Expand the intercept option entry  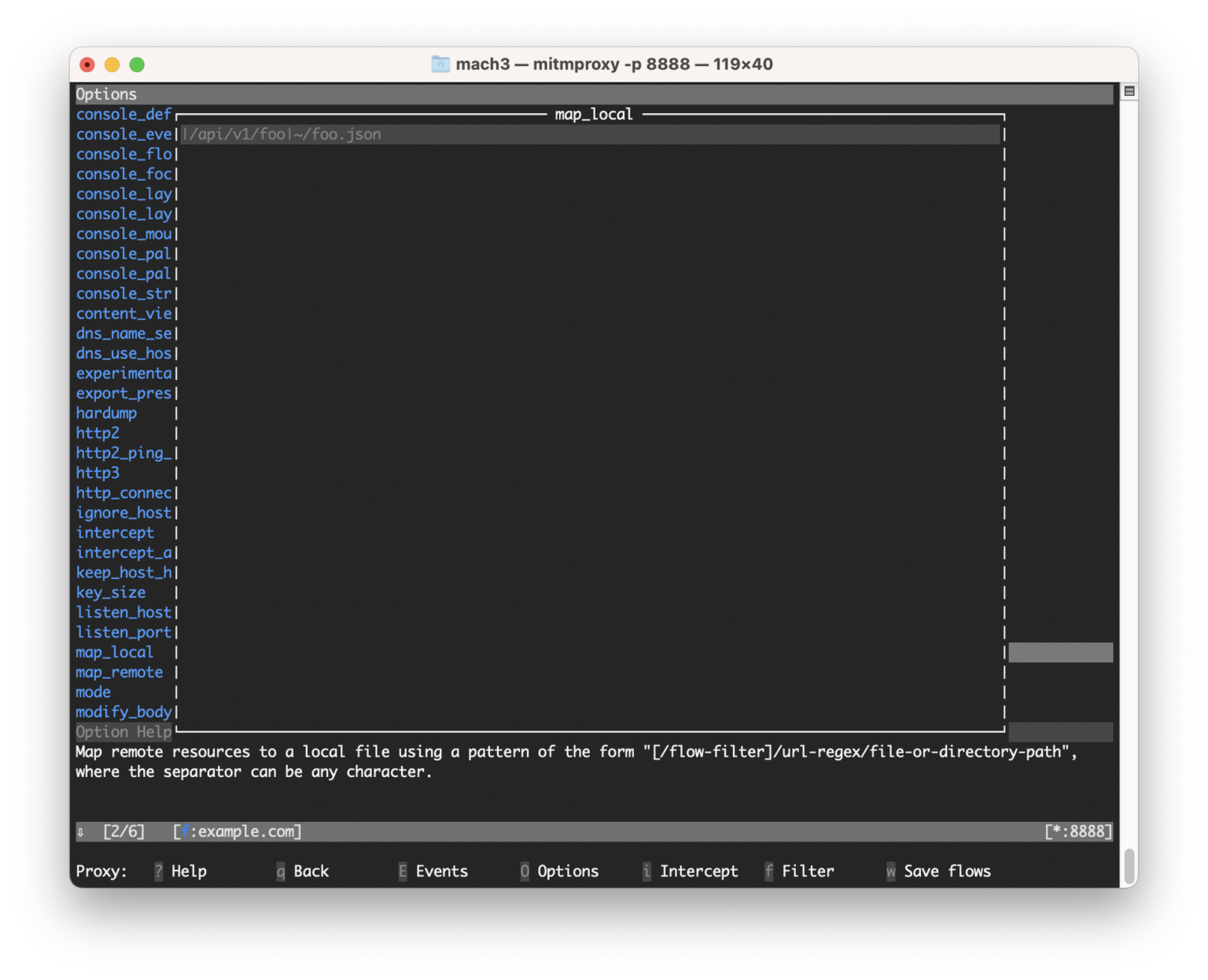coord(115,532)
